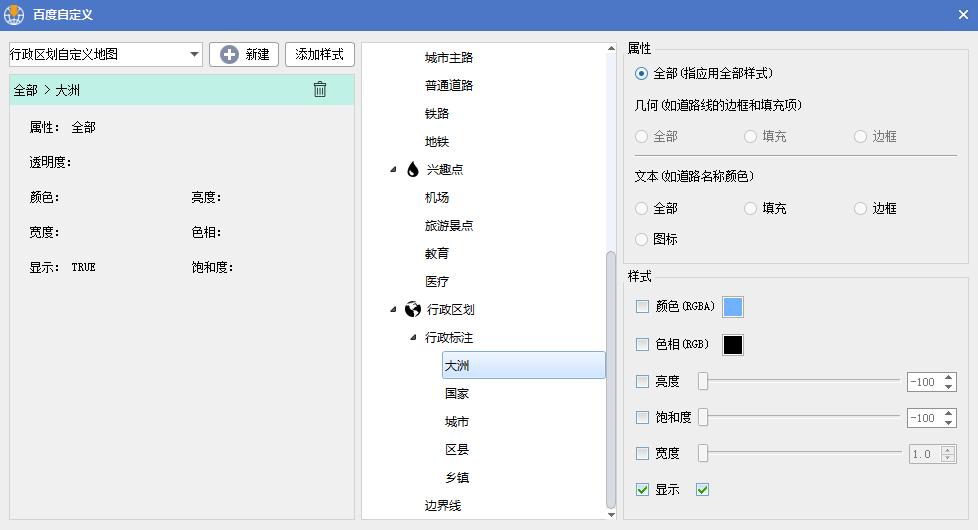
Task: Click the water drop icon for 兴趣点
Action: point(412,169)
